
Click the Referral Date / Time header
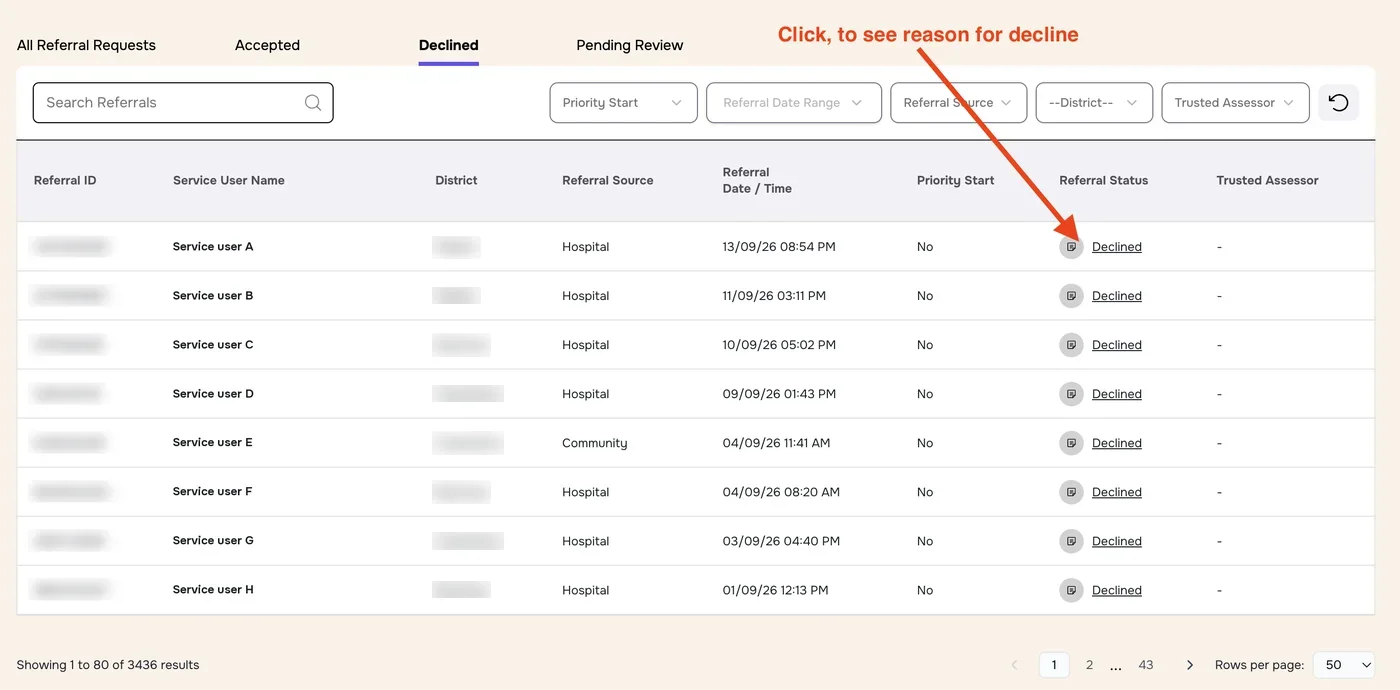(x=757, y=180)
